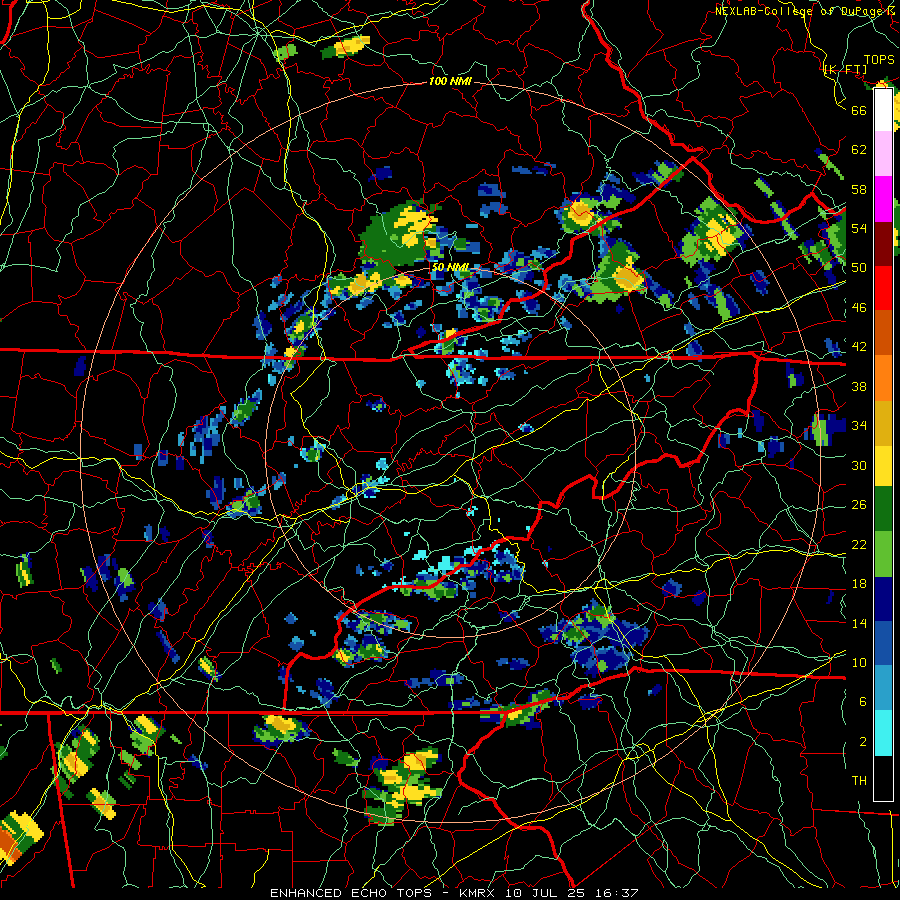
Task: Click the dark red legend color swatch
Action: coord(883,244)
